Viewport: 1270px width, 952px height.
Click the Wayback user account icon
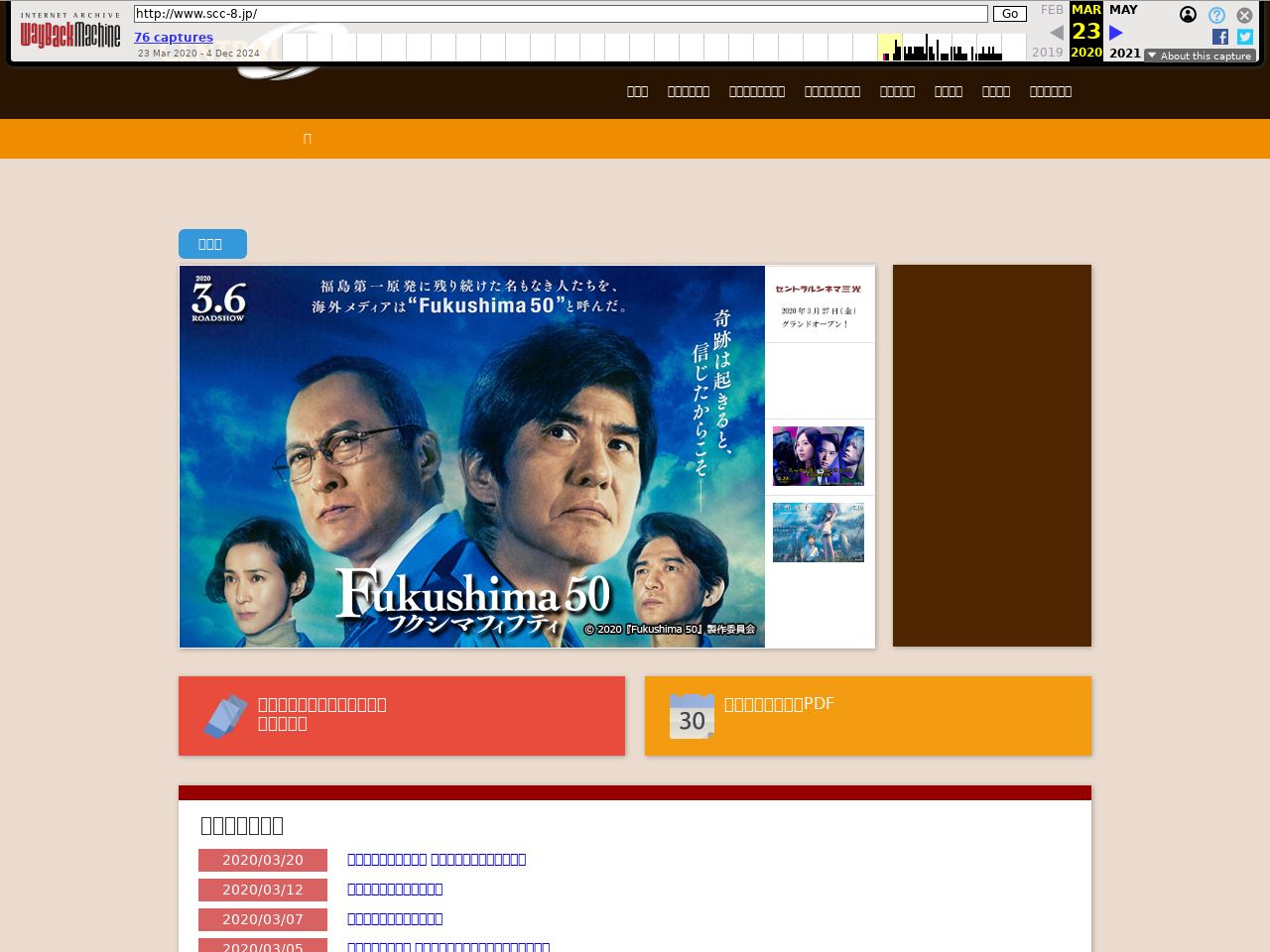pos(1188,15)
